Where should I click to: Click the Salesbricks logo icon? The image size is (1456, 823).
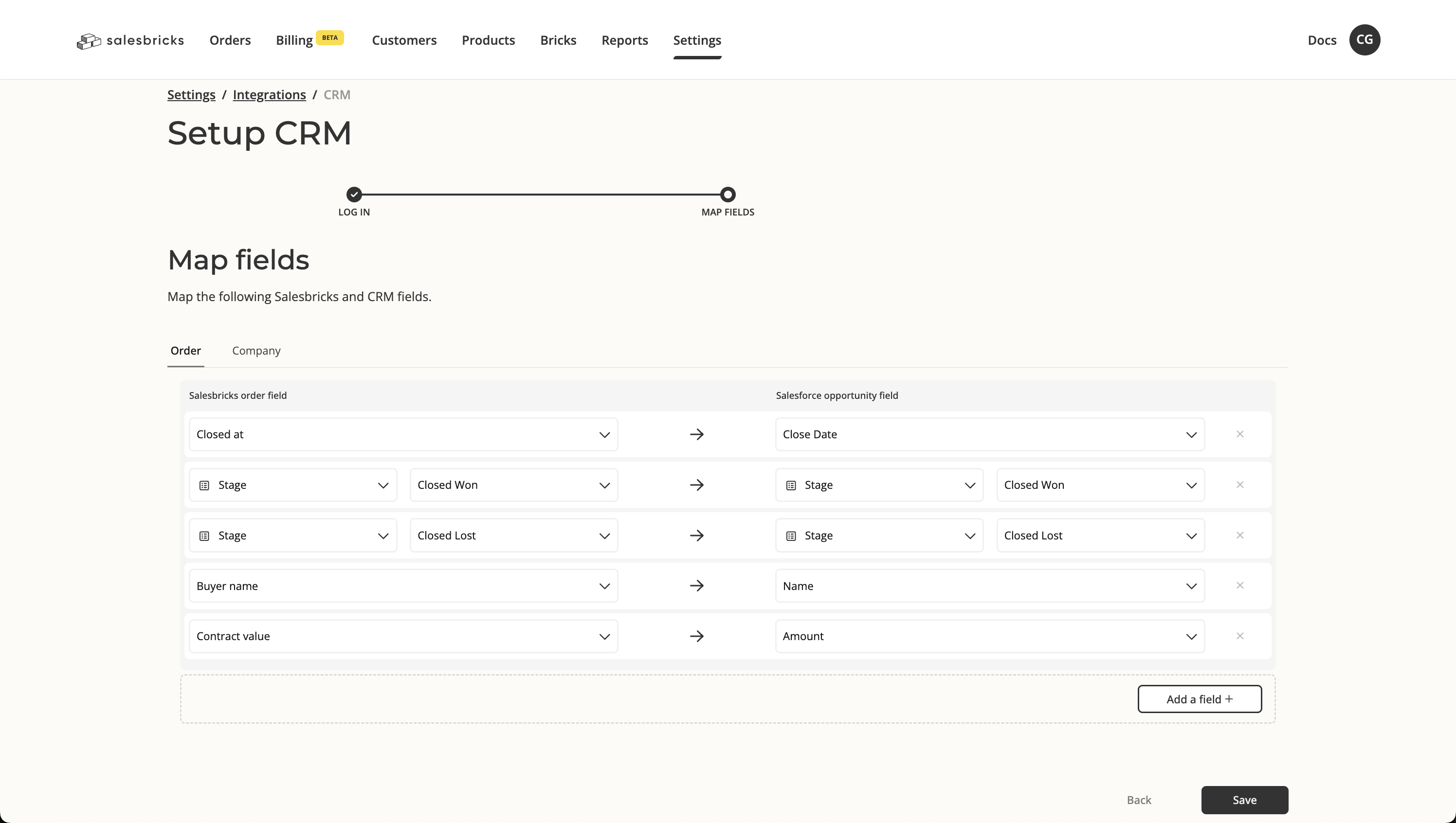point(89,41)
